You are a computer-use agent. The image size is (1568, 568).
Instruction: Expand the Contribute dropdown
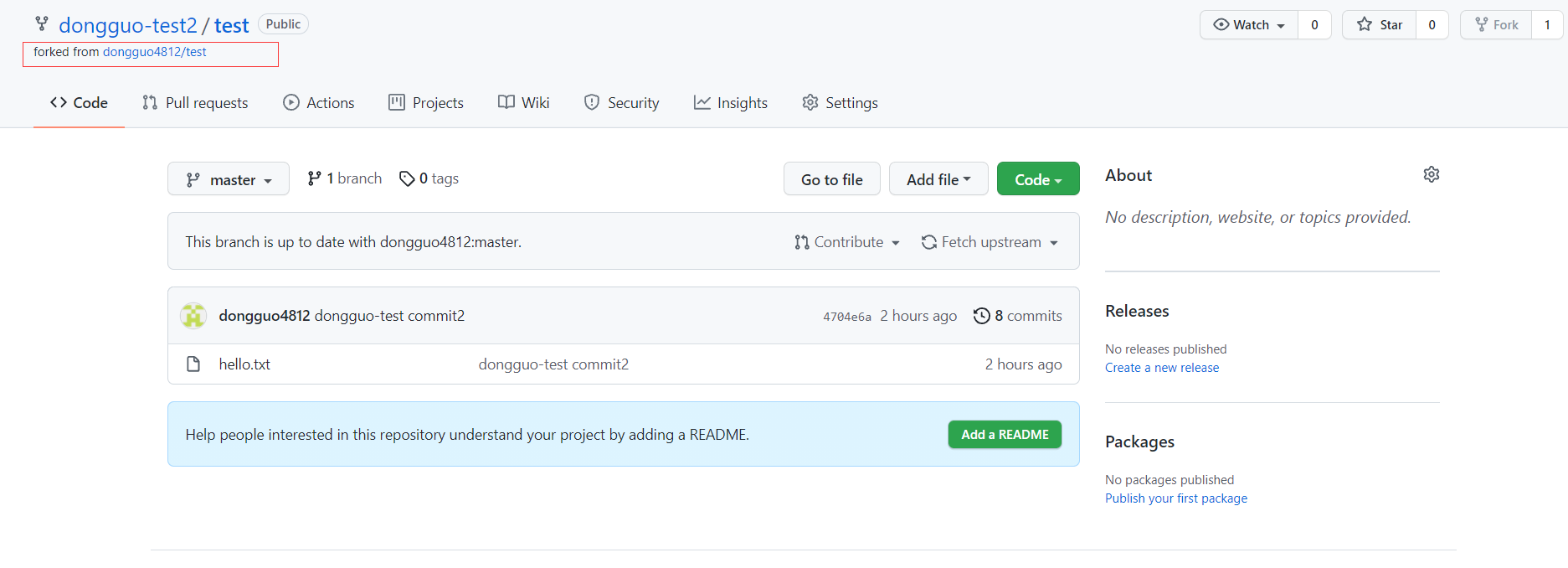(847, 242)
